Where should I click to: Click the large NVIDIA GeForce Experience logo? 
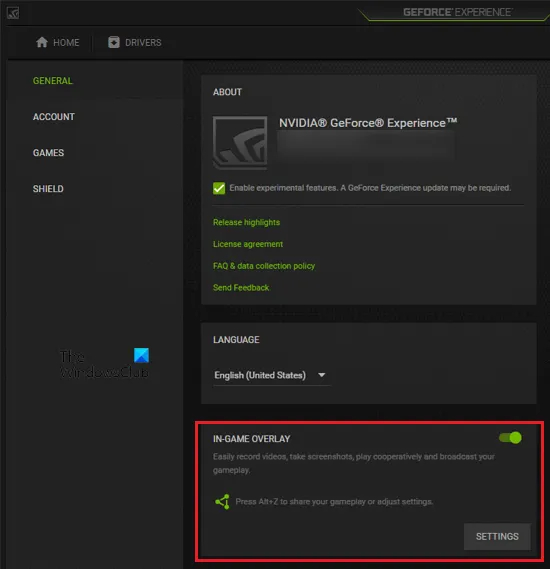(240, 143)
